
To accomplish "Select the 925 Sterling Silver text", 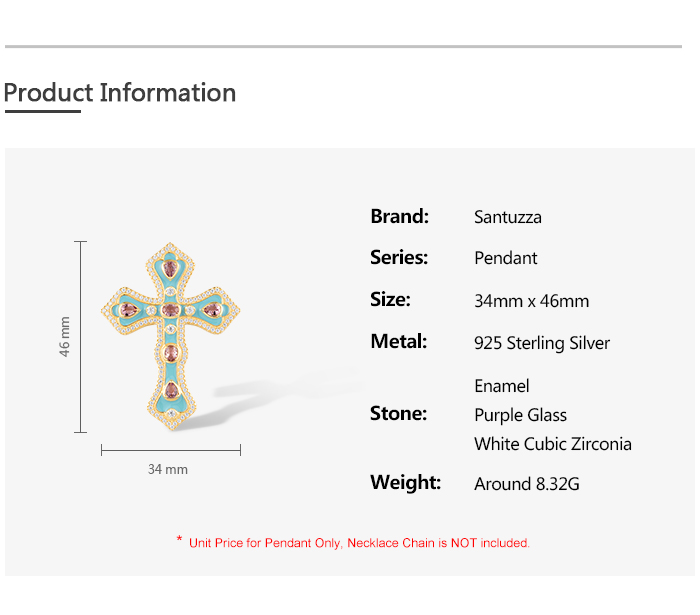I will (542, 343).
